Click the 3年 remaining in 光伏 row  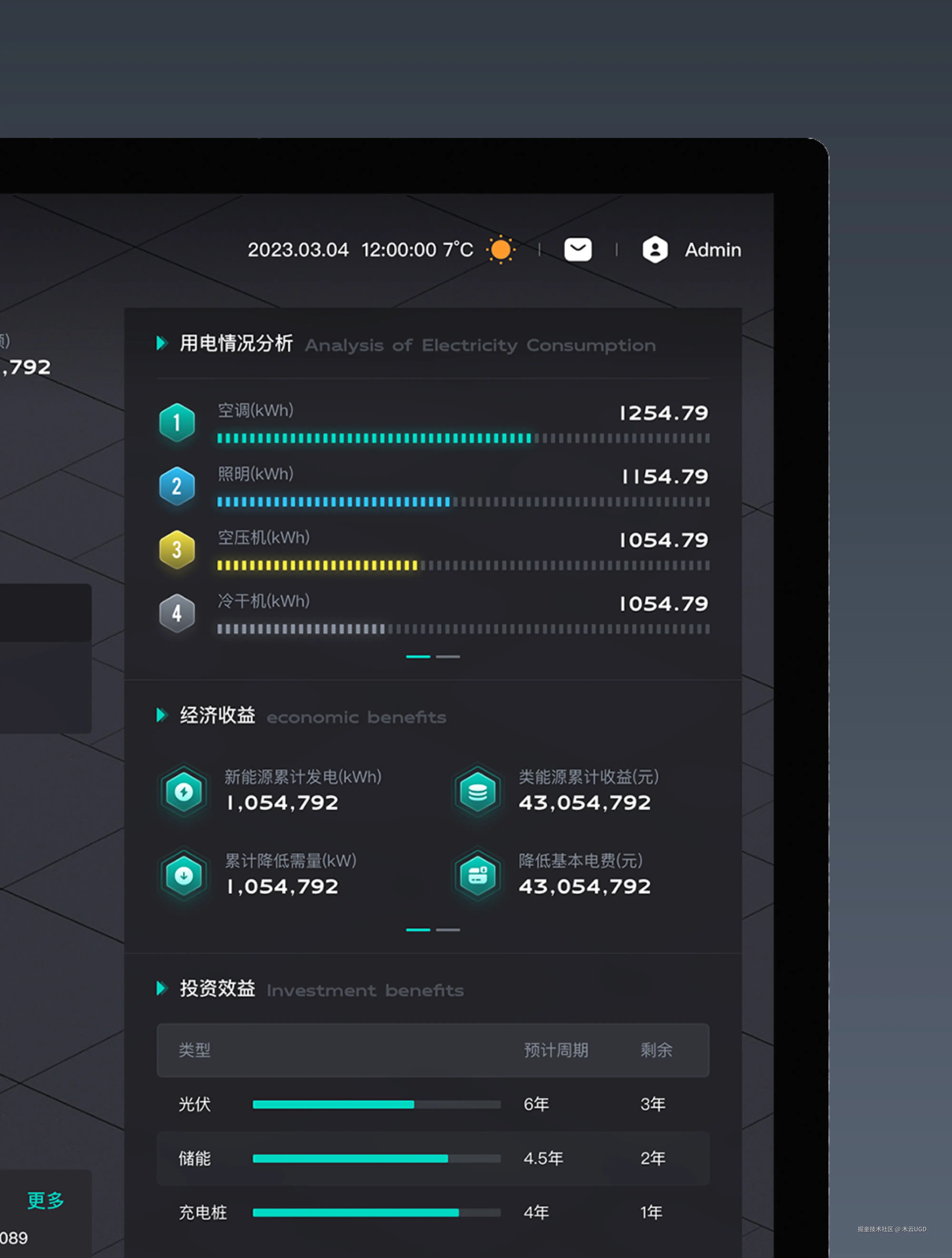tap(653, 1104)
